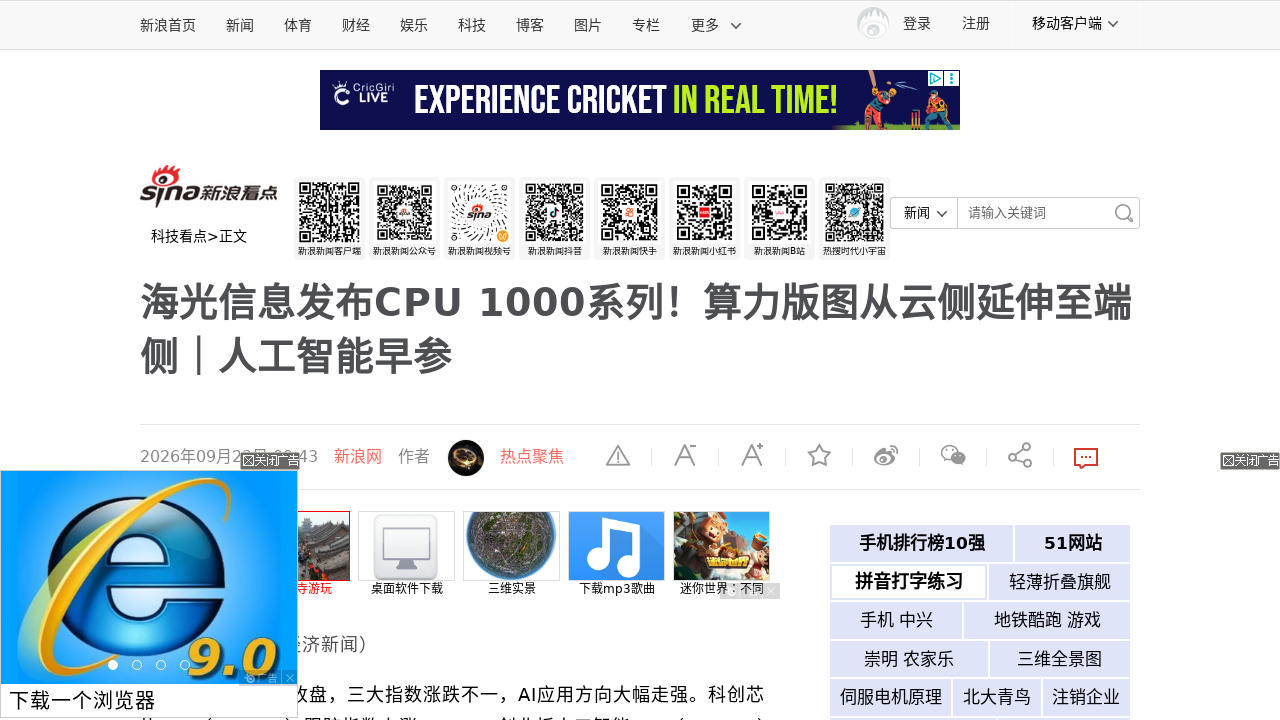The image size is (1280, 720).
Task: Click 关闭广告 at right edge
Action: (x=1250, y=461)
